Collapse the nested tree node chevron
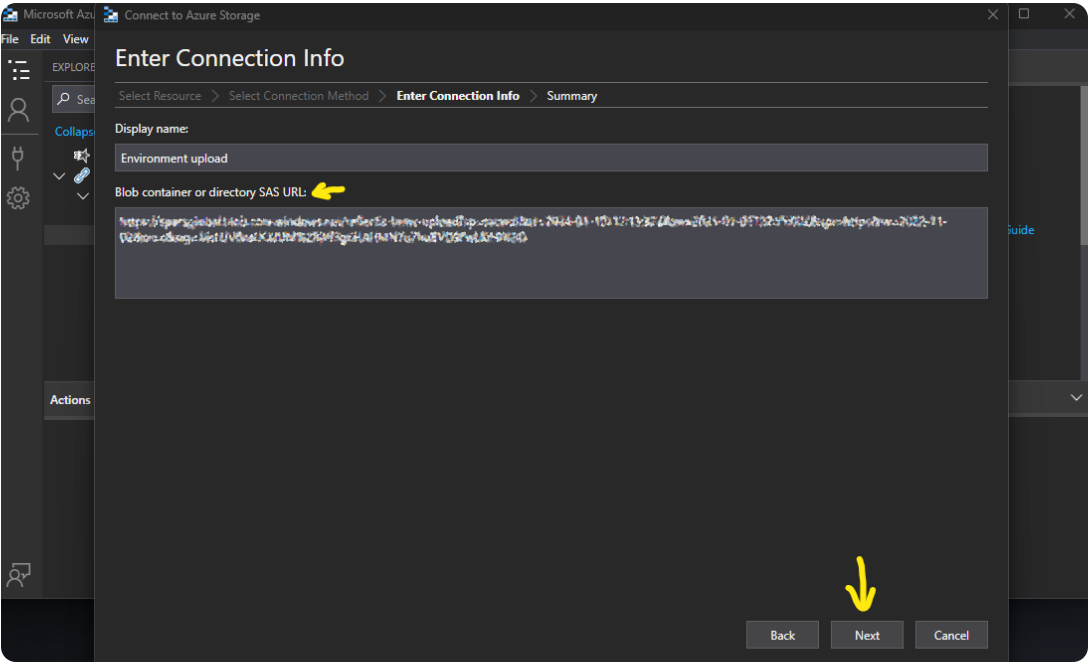The image size is (1089, 666). [x=83, y=196]
